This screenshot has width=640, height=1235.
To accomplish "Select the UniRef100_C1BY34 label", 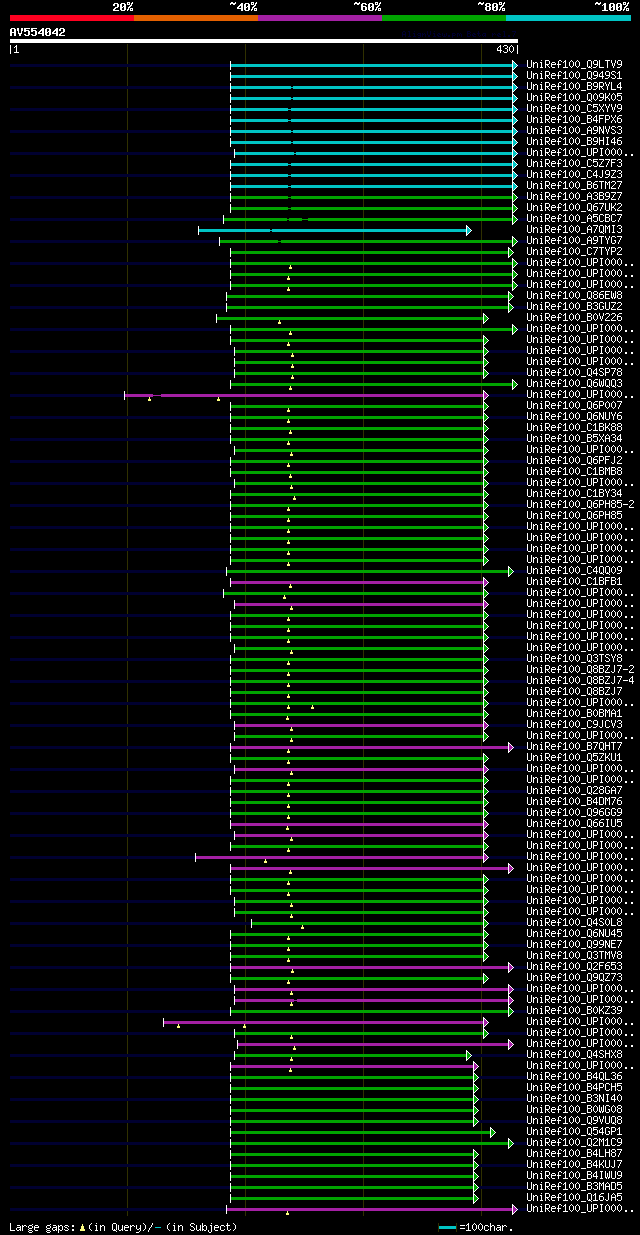I will [x=574, y=493].
